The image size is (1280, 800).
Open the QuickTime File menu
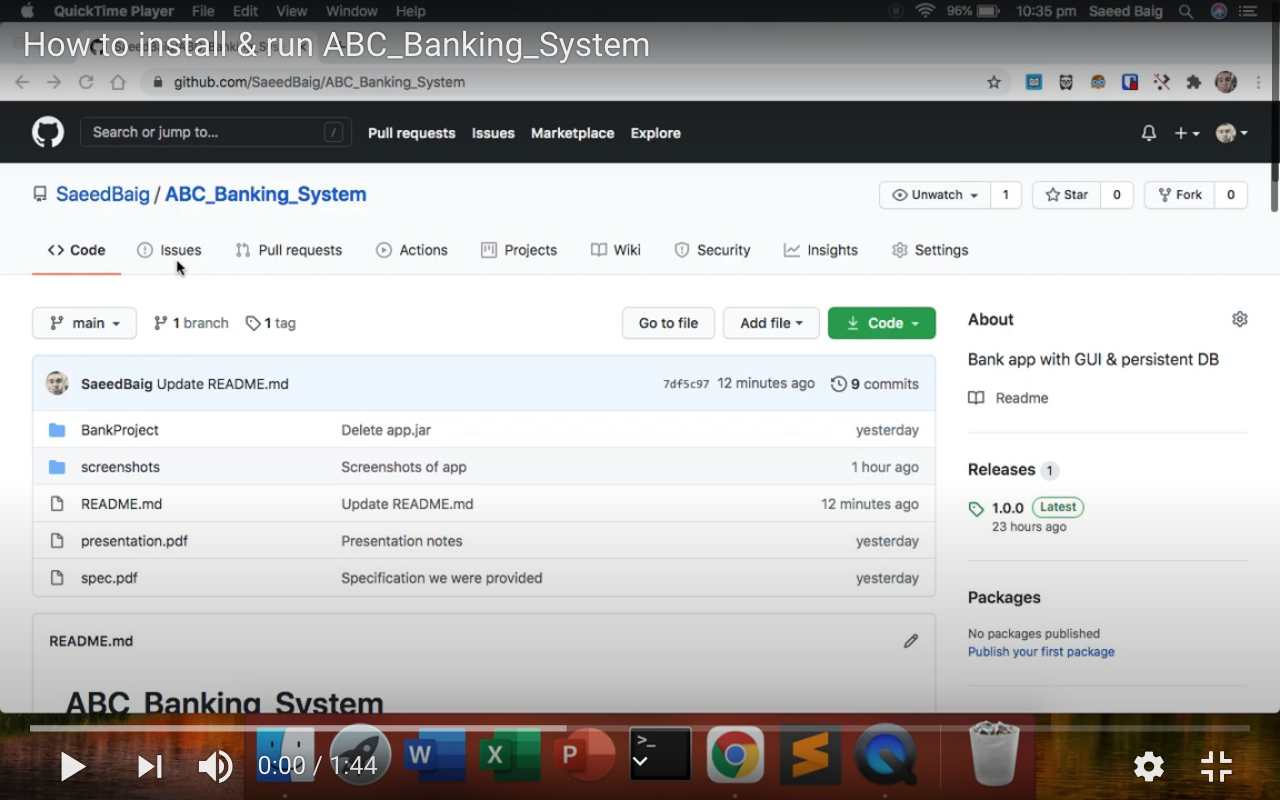pos(203,11)
